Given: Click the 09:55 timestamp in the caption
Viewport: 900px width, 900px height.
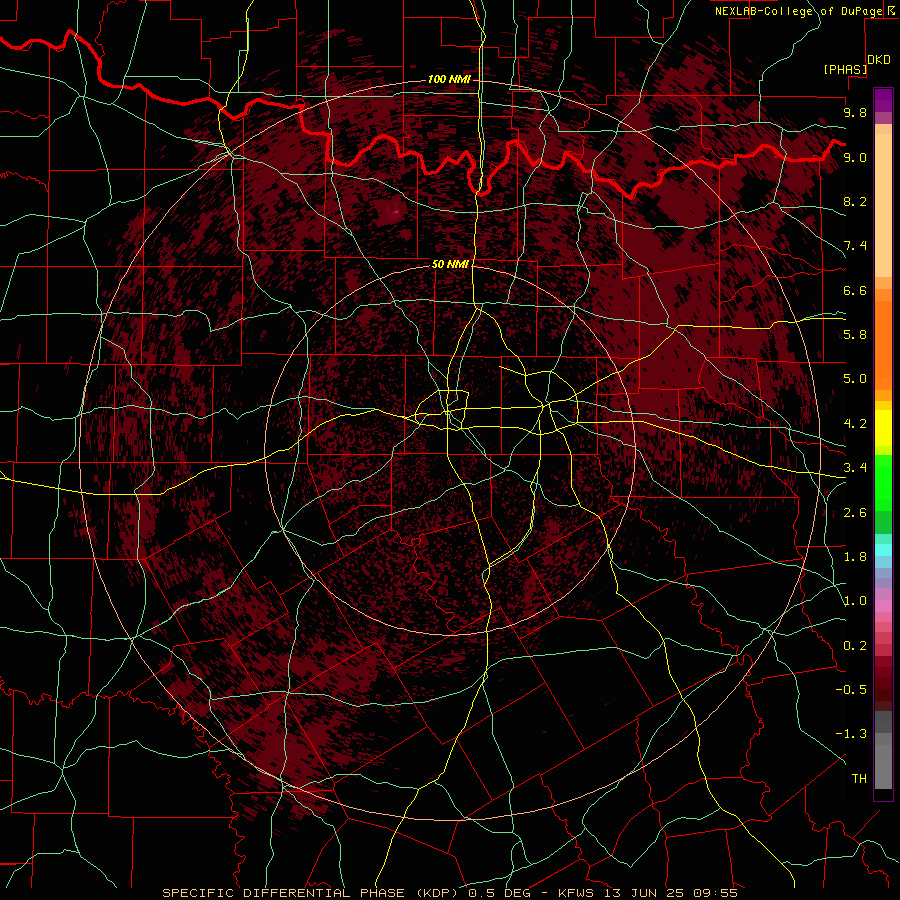Looking at the screenshot, I should pyautogui.click(x=714, y=893).
